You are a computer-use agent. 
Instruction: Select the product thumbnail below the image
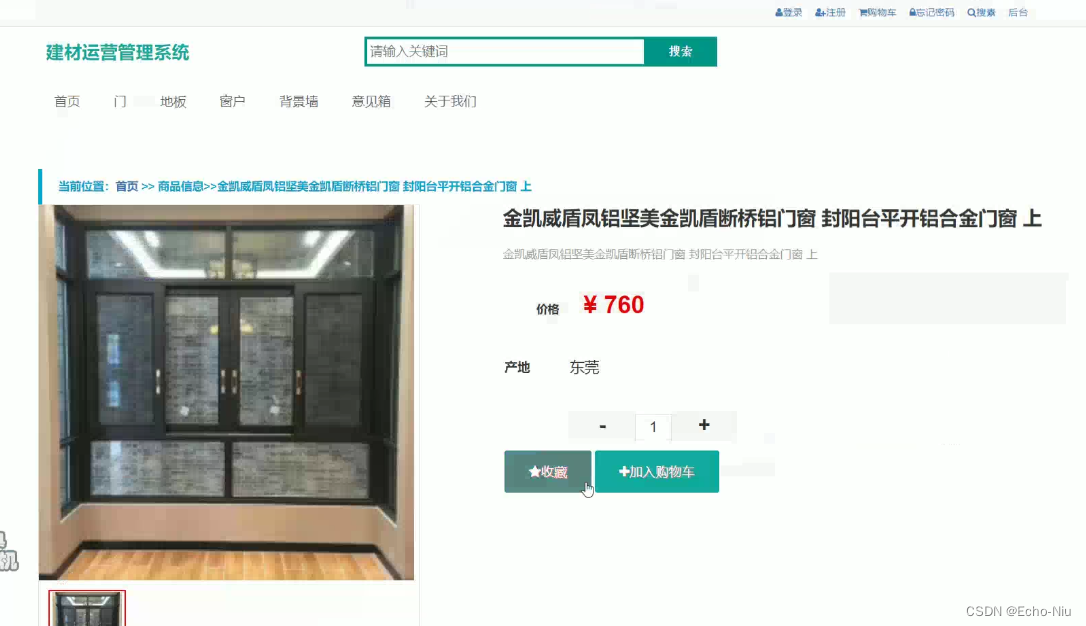click(x=87, y=609)
